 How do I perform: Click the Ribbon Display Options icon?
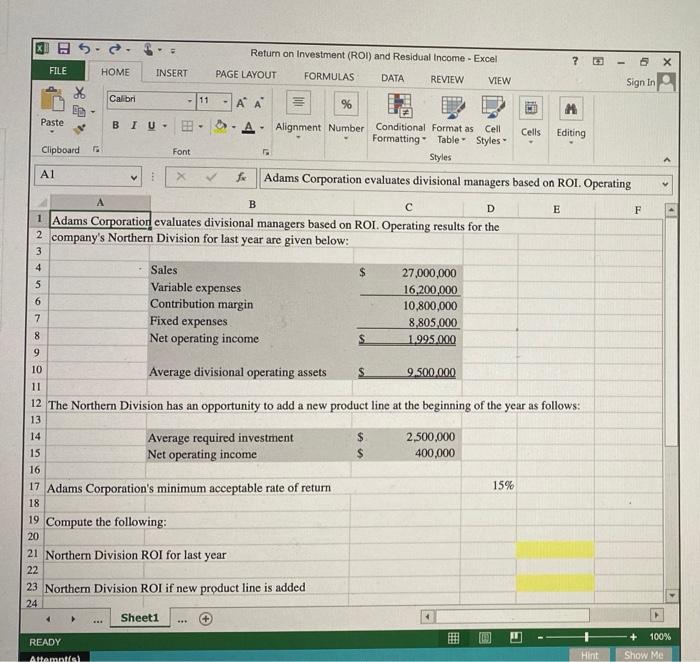tap(598, 61)
